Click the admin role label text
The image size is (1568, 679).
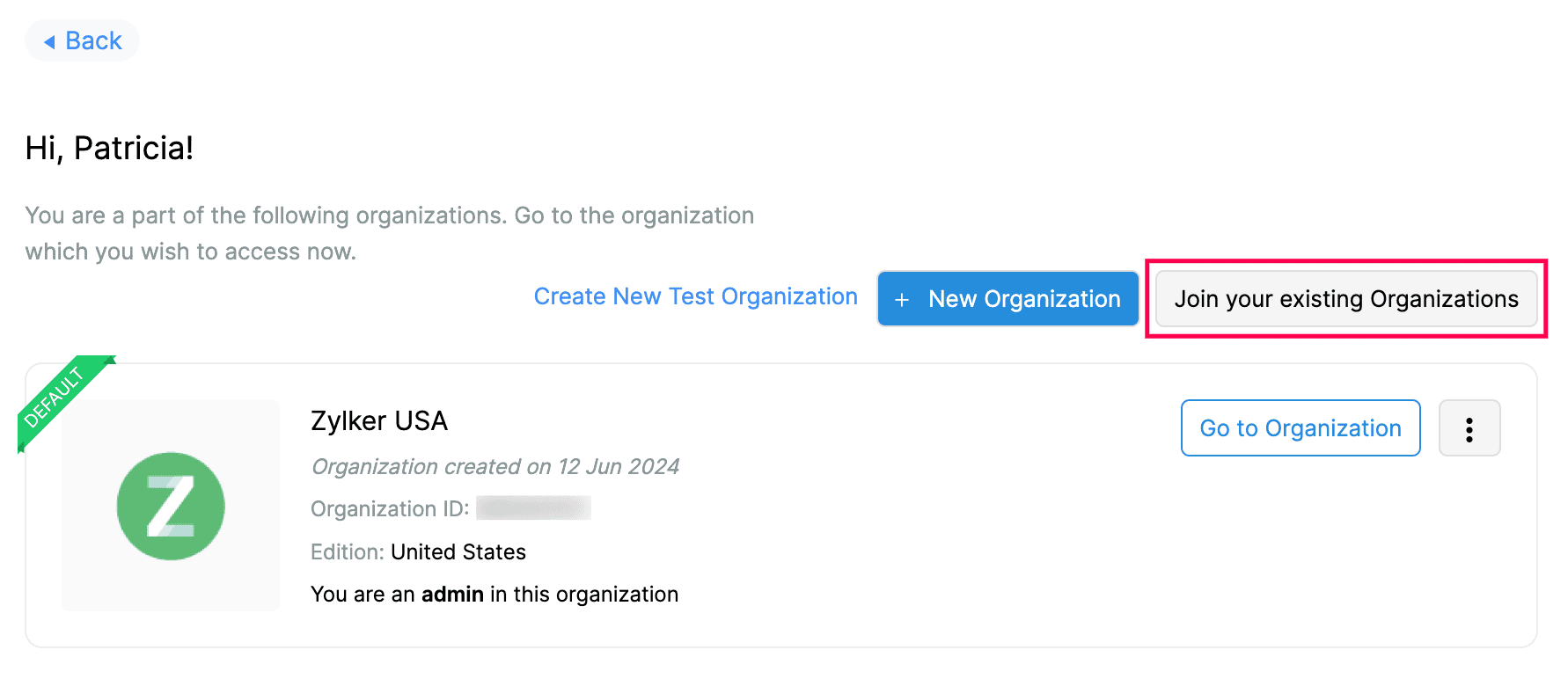tap(452, 595)
